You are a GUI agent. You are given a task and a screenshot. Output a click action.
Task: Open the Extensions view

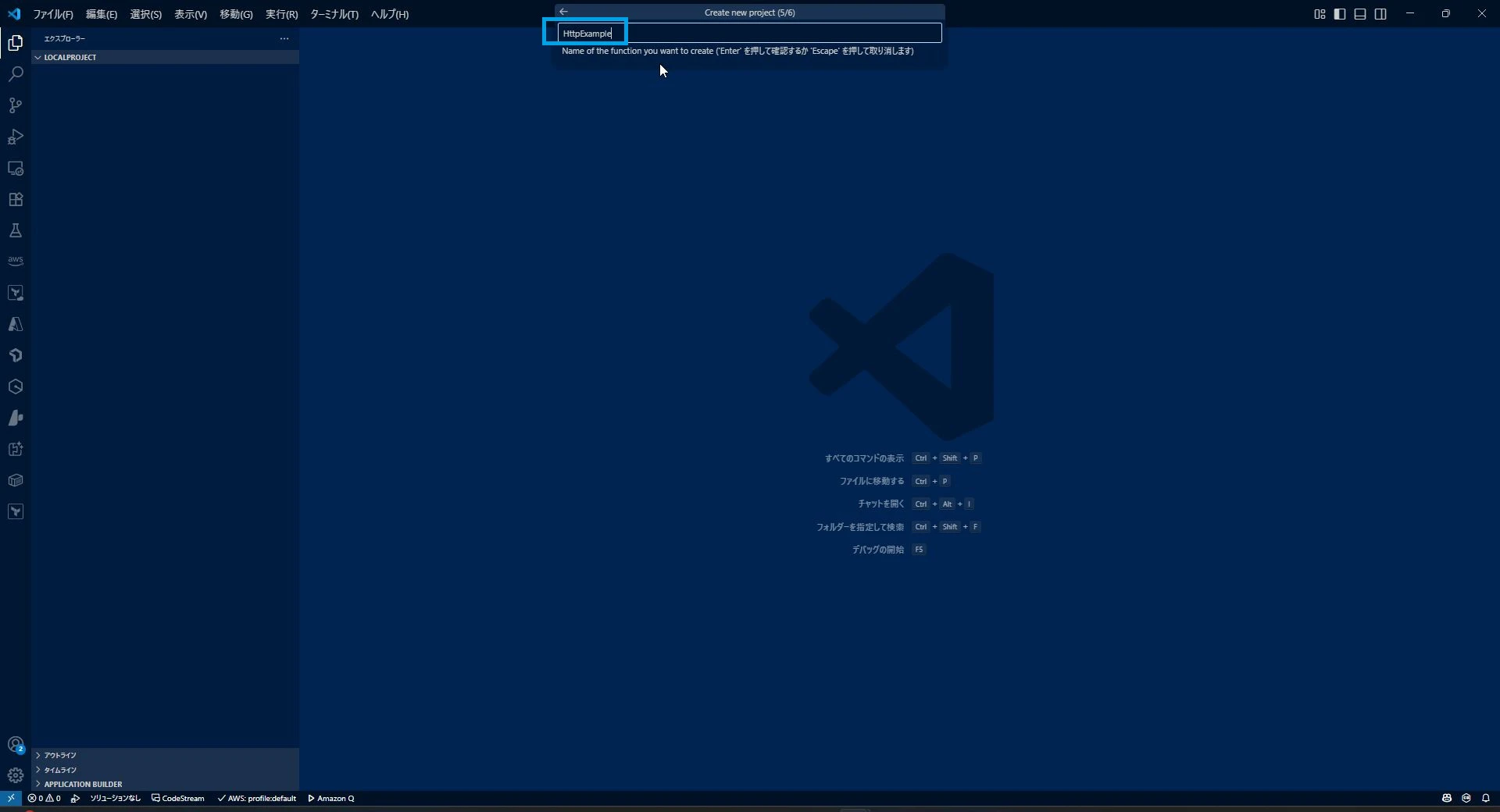coord(15,199)
